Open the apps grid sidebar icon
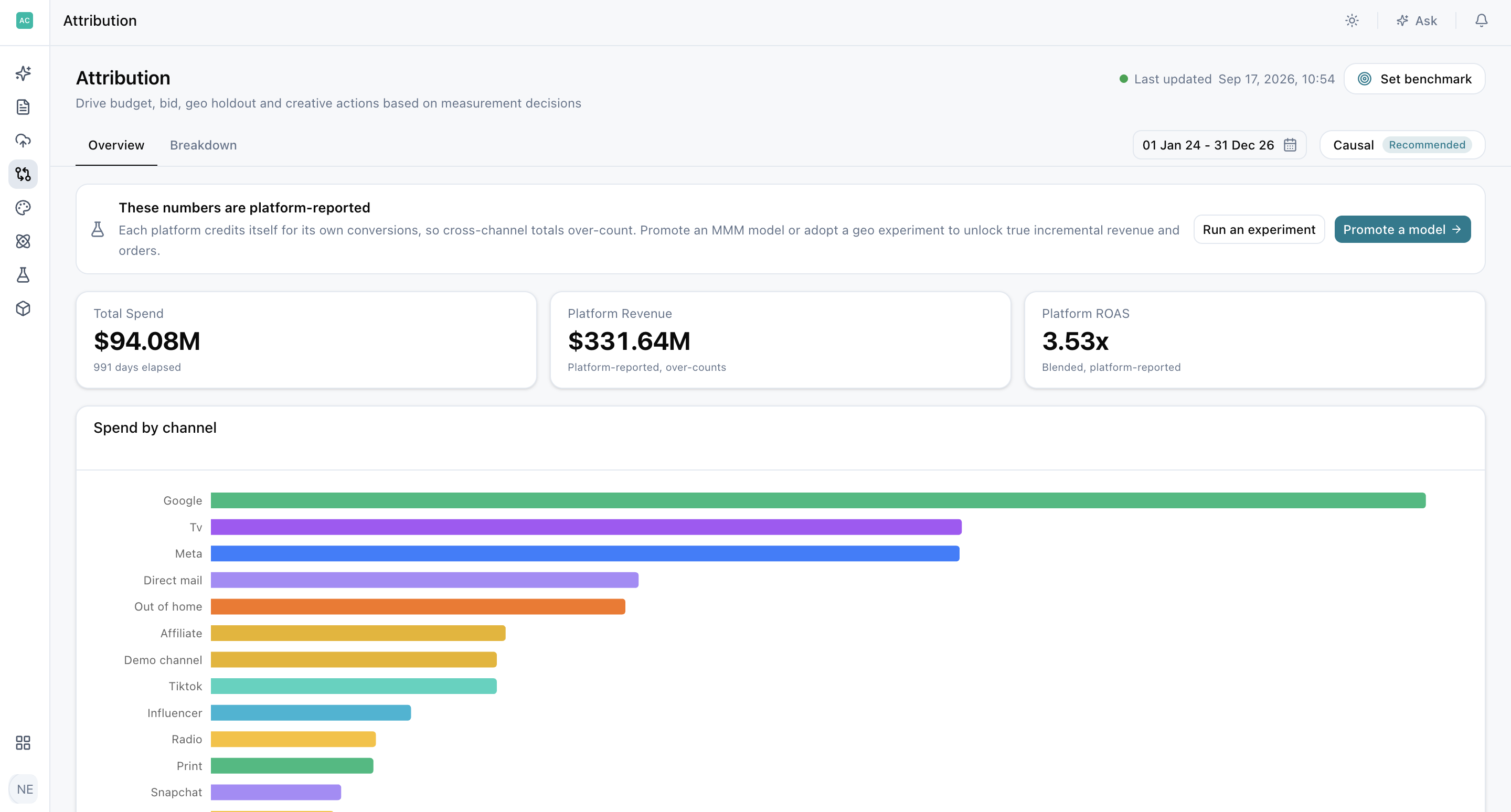Screen dimensions: 1511x812 (23, 743)
